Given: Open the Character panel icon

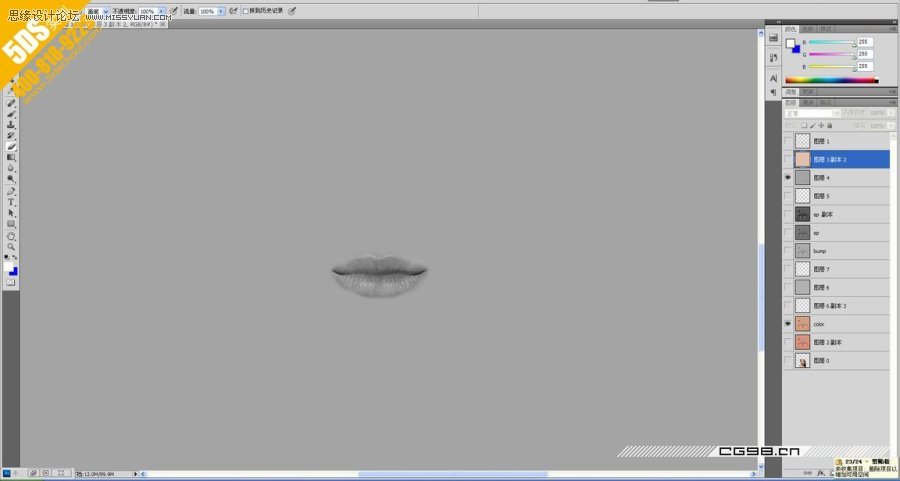Looking at the screenshot, I should [x=773, y=78].
